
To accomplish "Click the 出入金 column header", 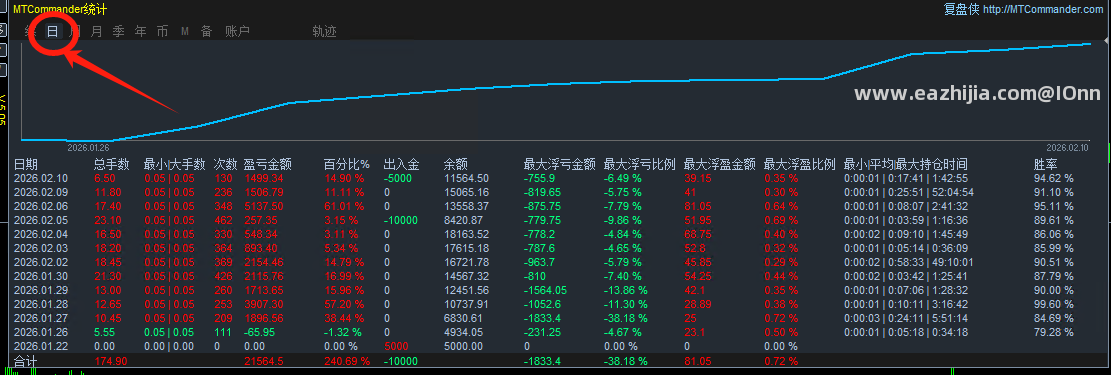I will pos(401,164).
